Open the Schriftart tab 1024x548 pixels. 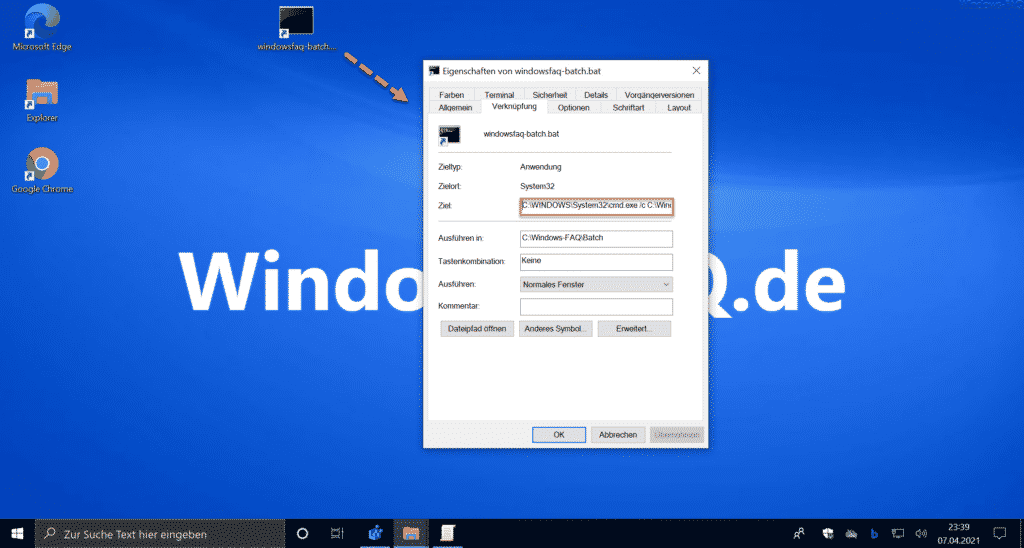click(628, 108)
